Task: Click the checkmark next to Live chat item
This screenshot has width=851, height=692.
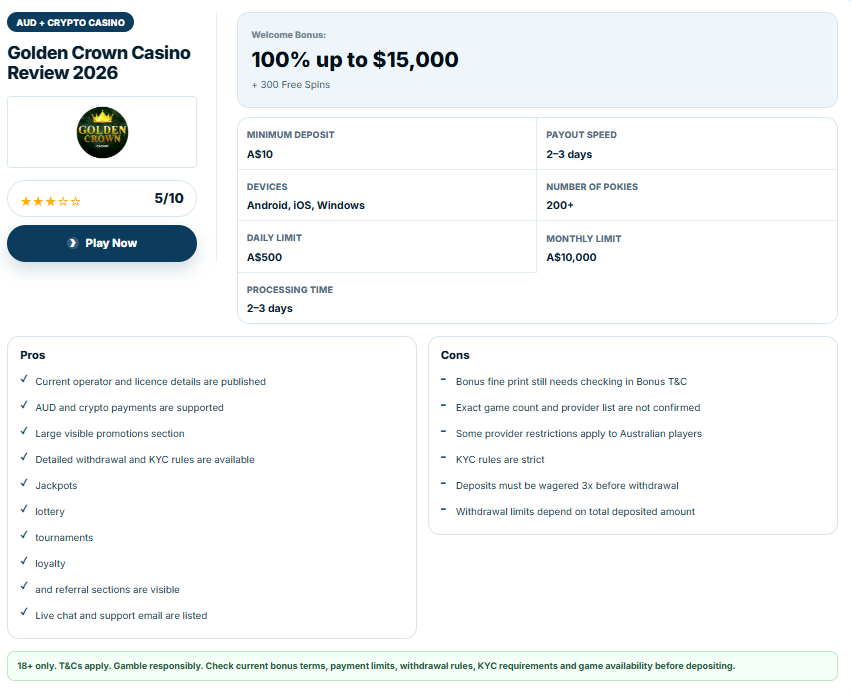Action: pyautogui.click(x=24, y=612)
